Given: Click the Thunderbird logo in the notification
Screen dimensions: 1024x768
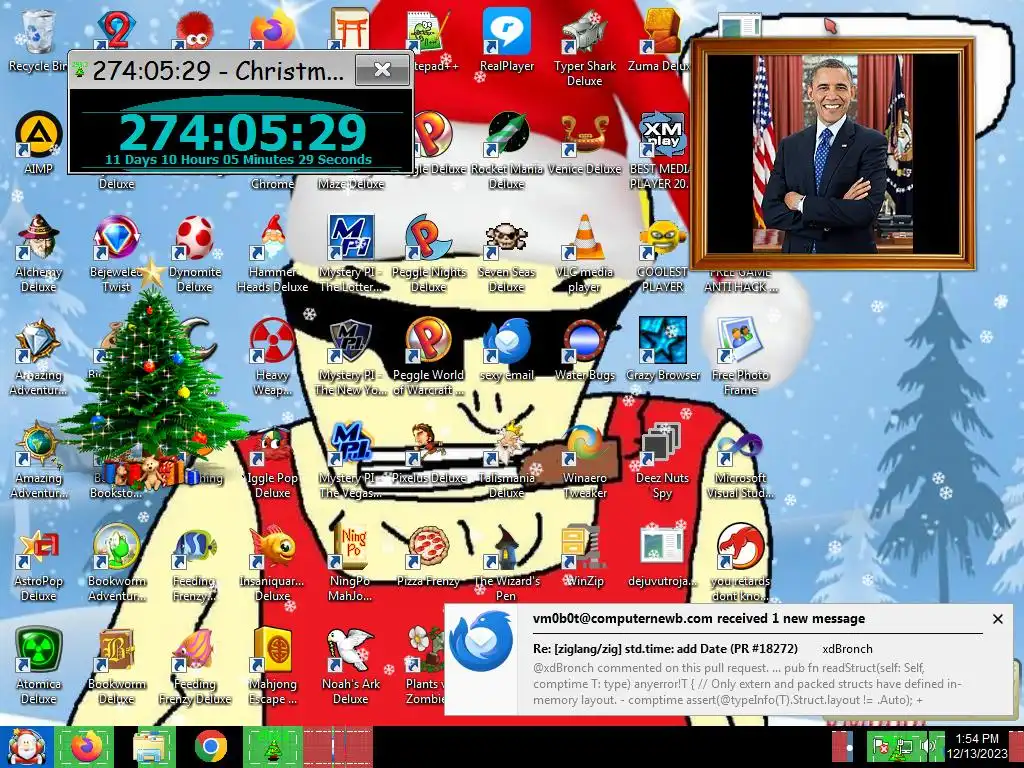Looking at the screenshot, I should [481, 641].
